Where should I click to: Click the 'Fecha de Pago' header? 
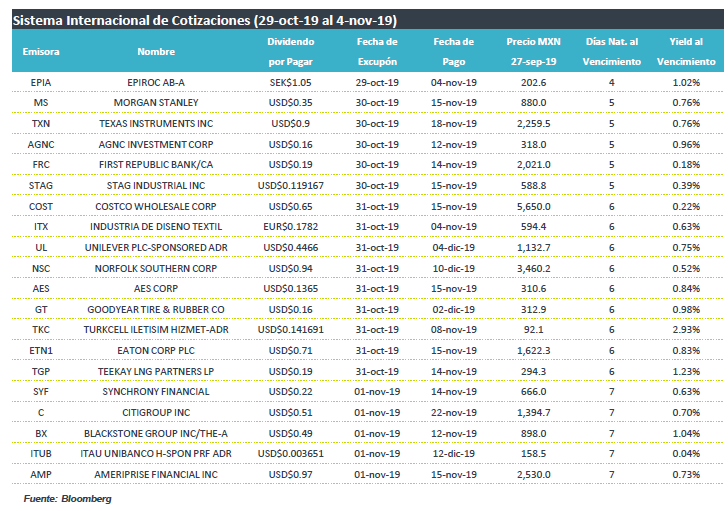coord(454,52)
